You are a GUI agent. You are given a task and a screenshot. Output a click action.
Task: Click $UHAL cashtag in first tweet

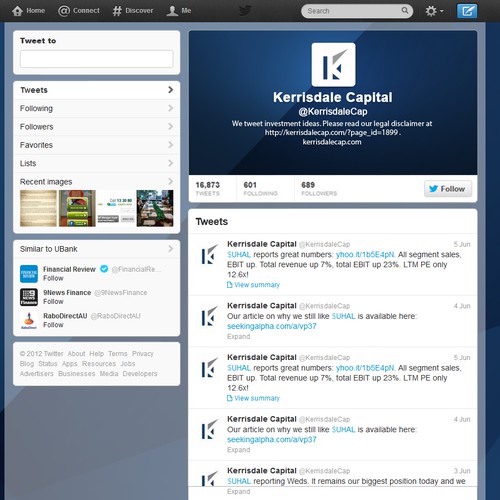(x=239, y=255)
